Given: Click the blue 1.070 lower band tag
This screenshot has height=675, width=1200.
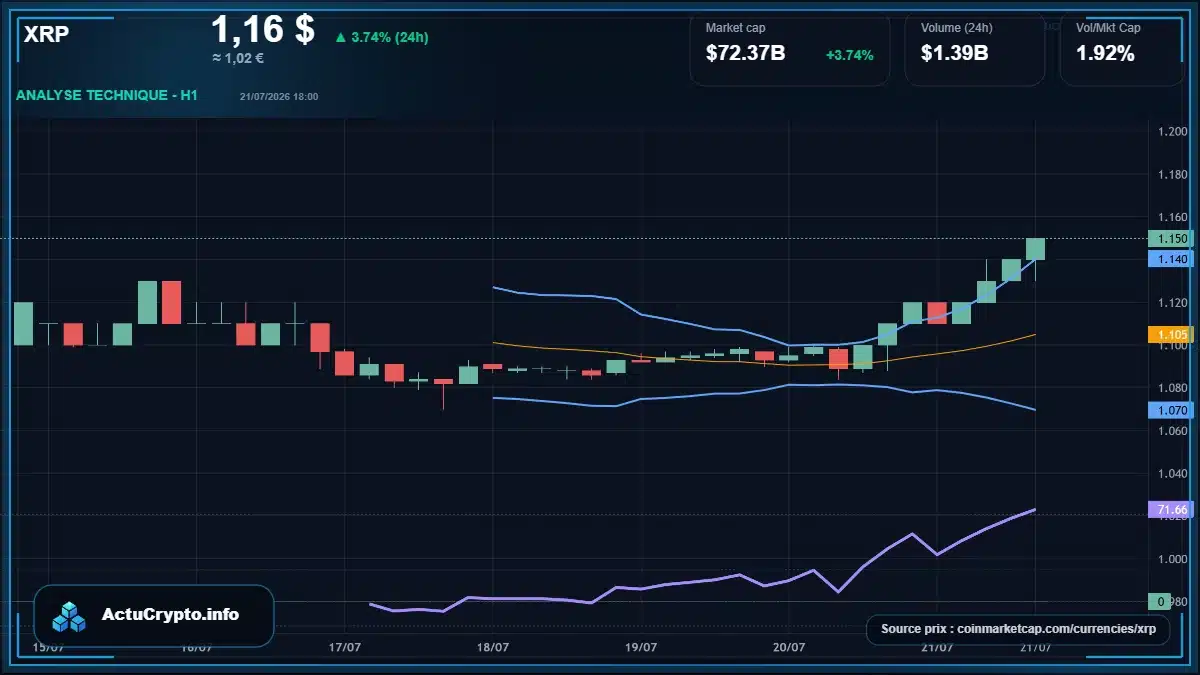Looking at the screenshot, I should tap(1171, 410).
